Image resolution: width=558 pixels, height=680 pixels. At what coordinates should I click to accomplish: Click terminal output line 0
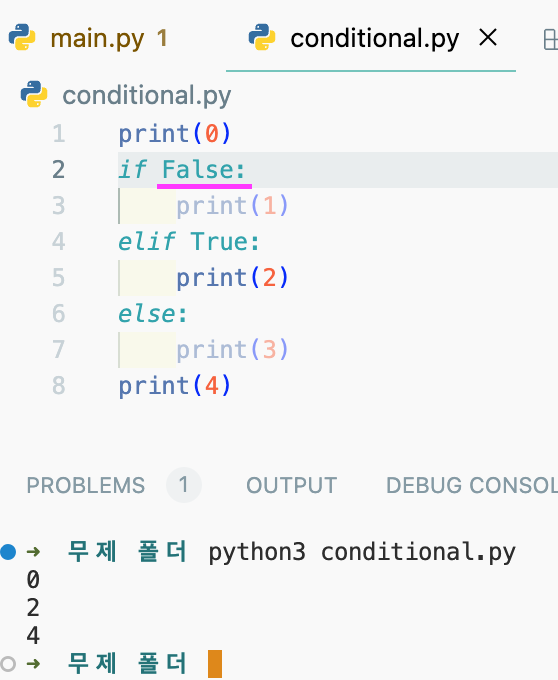pos(33,580)
